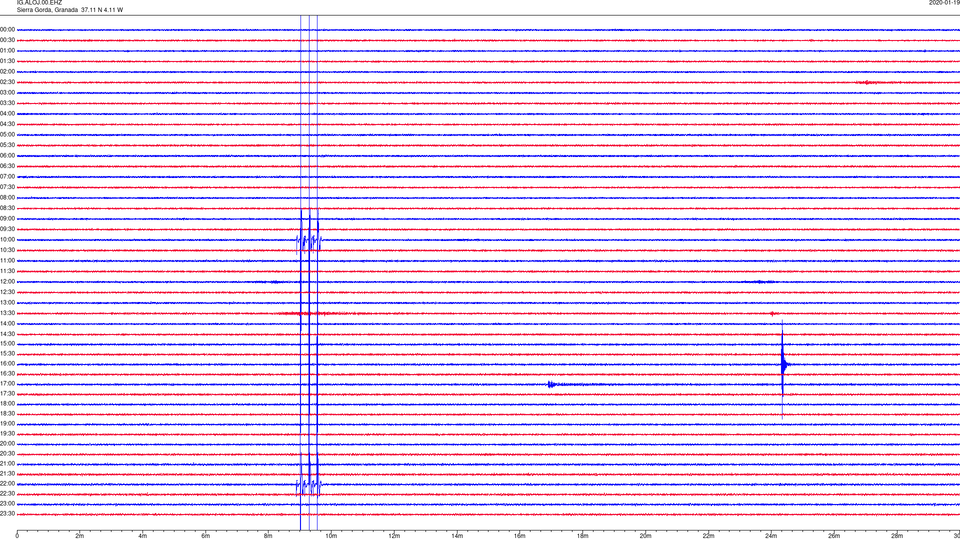Click the '06:00' time label
960x540 pixels.
tap(7, 156)
